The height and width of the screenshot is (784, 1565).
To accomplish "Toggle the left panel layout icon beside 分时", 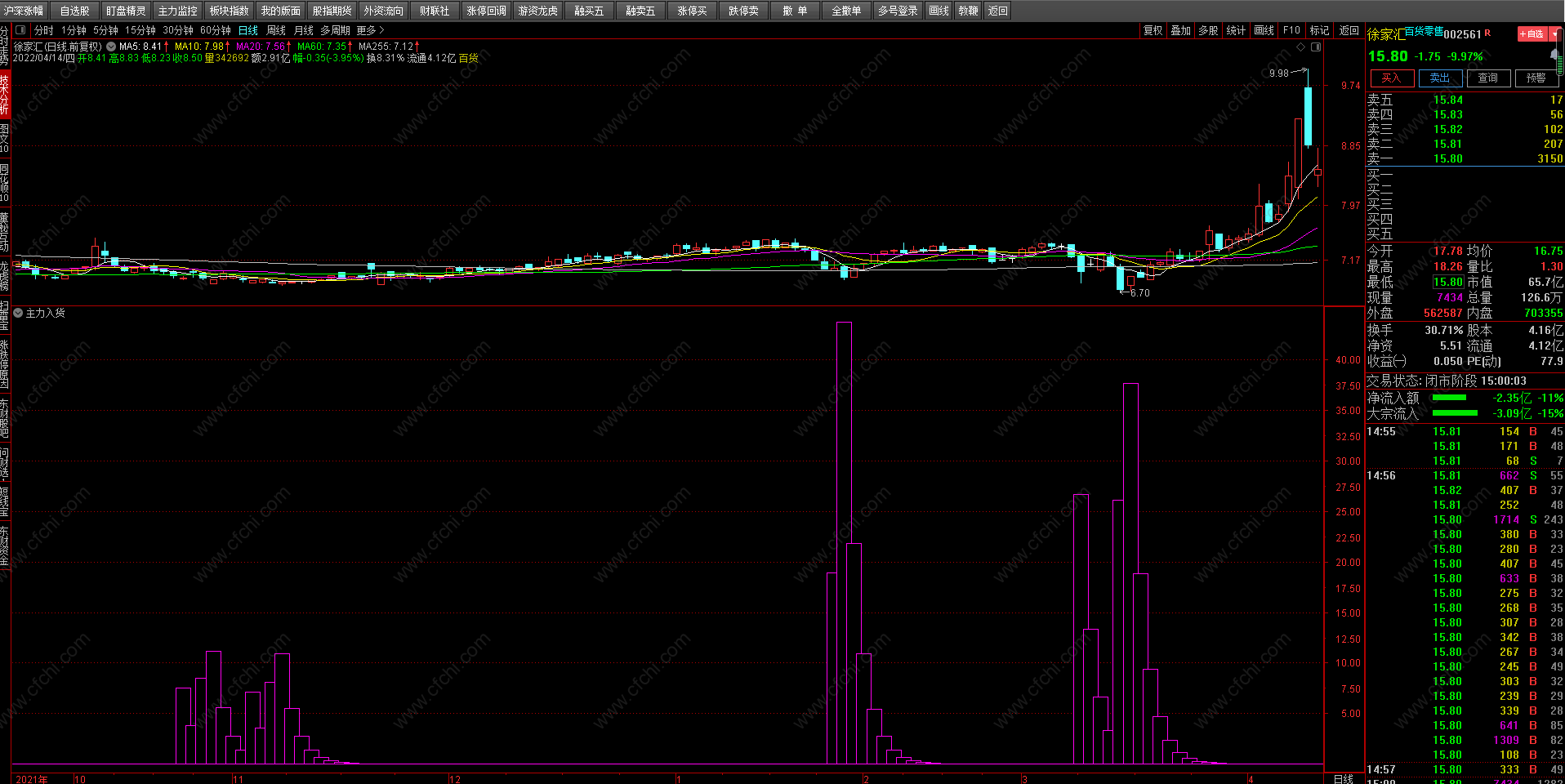I will click(x=21, y=30).
